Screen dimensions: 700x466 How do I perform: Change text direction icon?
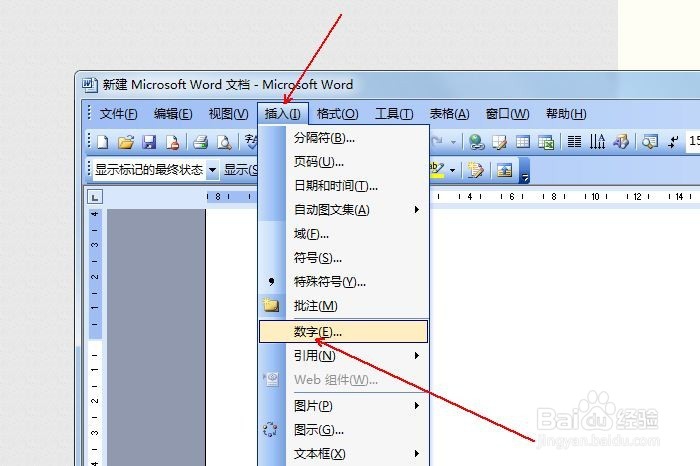point(597,142)
